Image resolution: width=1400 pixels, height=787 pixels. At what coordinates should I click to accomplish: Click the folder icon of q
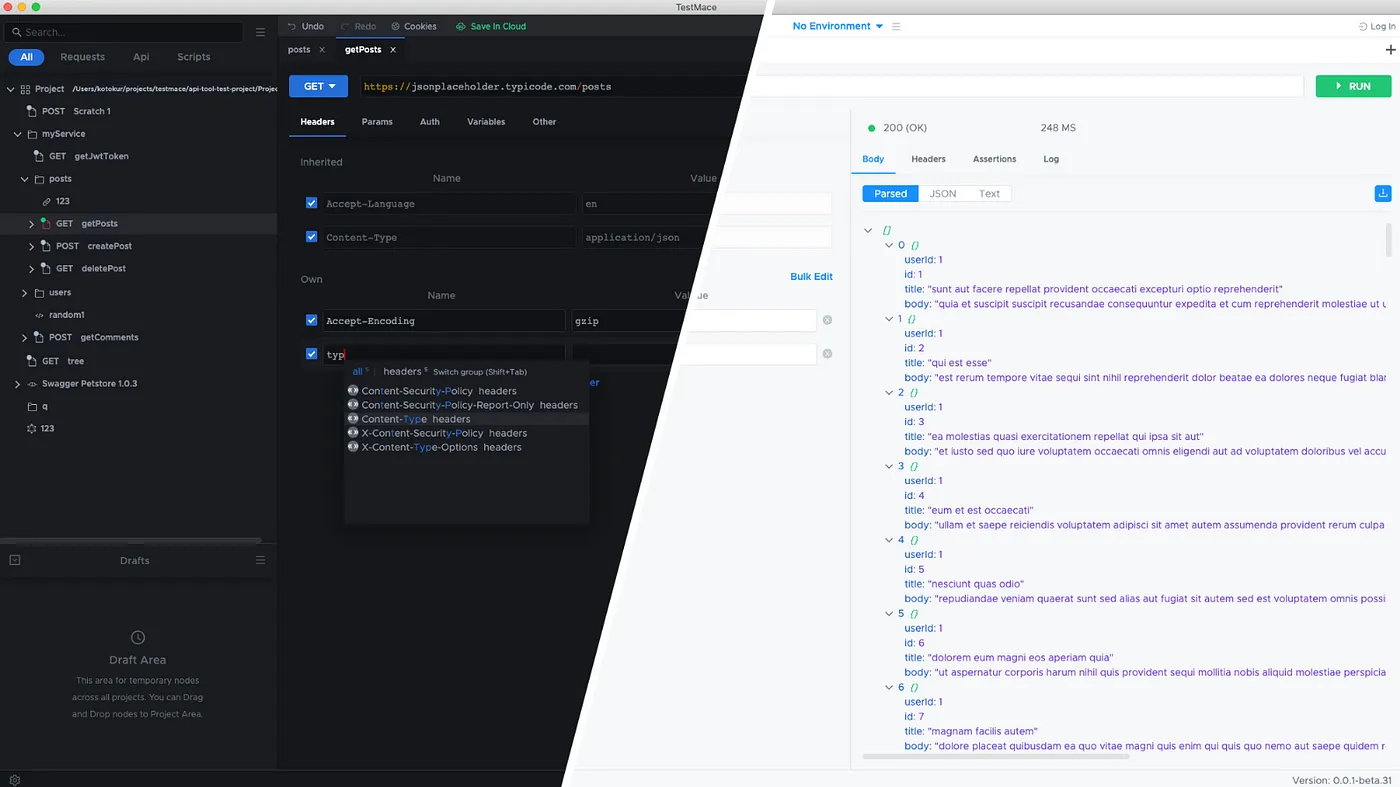pyautogui.click(x=32, y=406)
